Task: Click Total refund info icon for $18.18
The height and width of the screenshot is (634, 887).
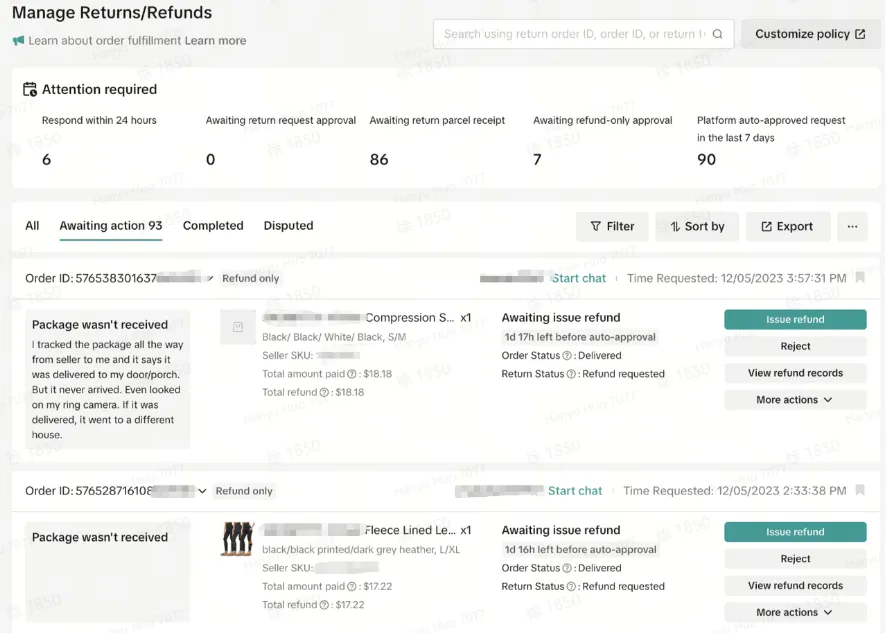Action: [x=324, y=393]
